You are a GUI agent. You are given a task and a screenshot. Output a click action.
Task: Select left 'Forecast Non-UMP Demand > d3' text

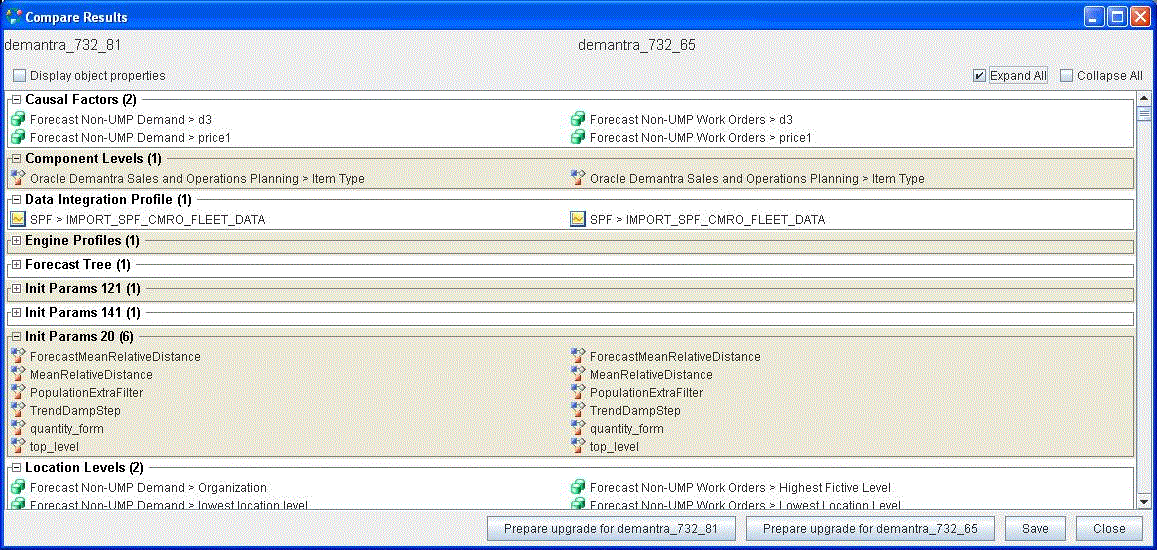click(x=121, y=119)
